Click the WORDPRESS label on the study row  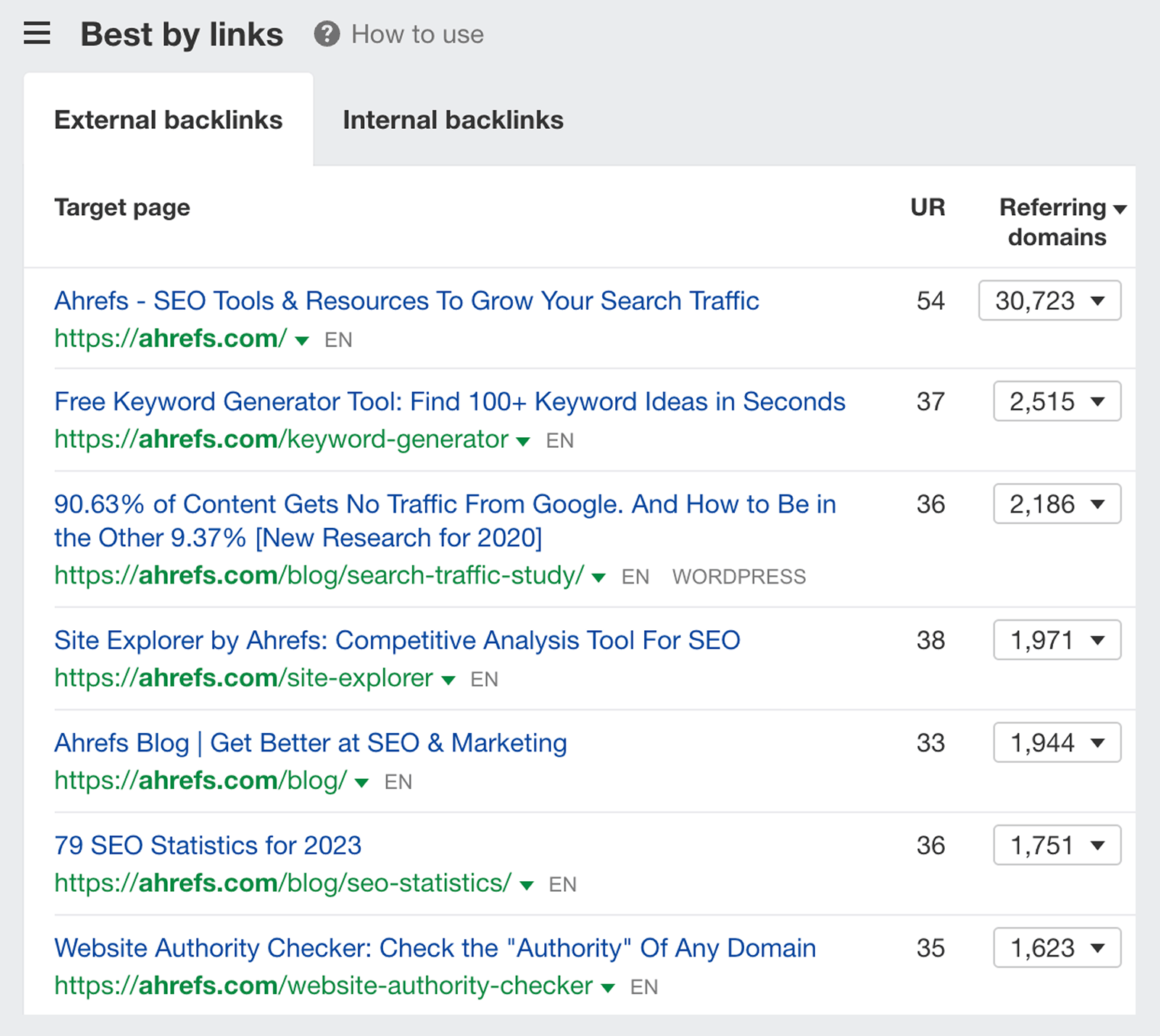click(739, 577)
